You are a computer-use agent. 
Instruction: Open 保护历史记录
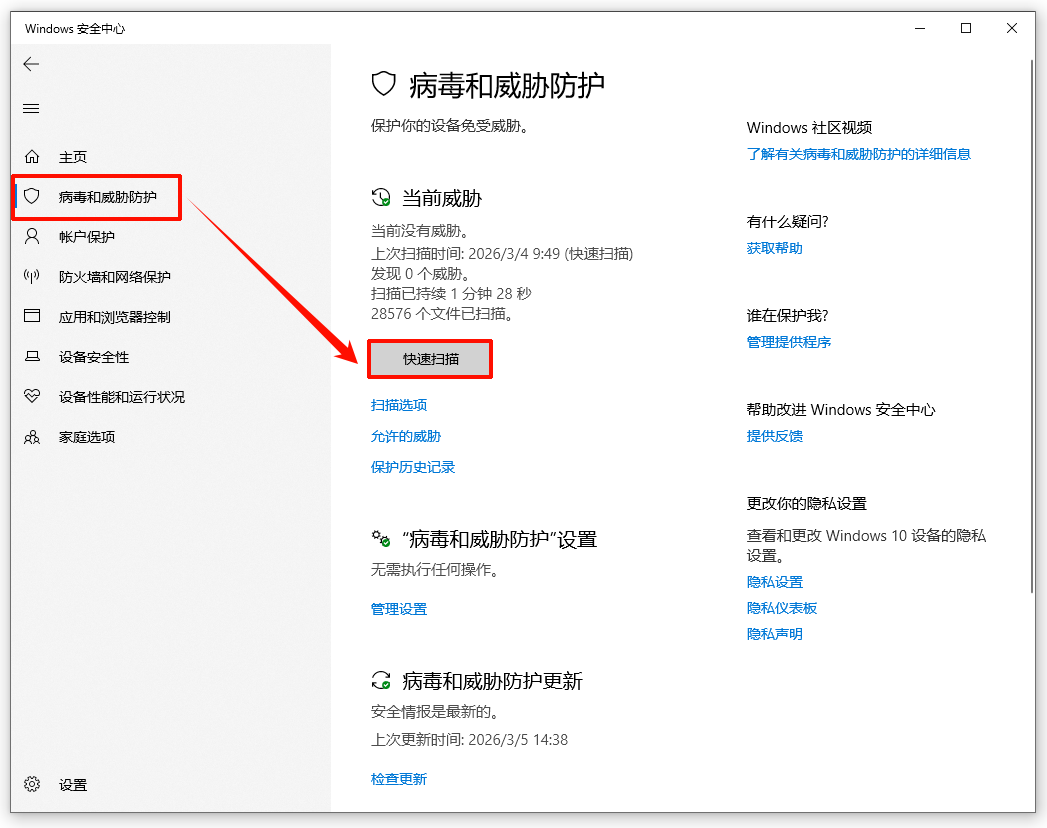click(413, 466)
